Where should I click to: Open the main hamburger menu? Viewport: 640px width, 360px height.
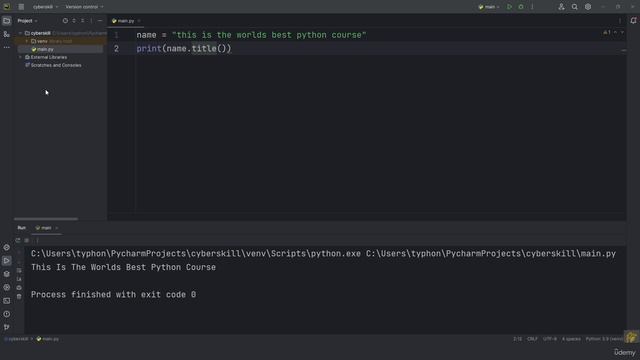(21, 7)
